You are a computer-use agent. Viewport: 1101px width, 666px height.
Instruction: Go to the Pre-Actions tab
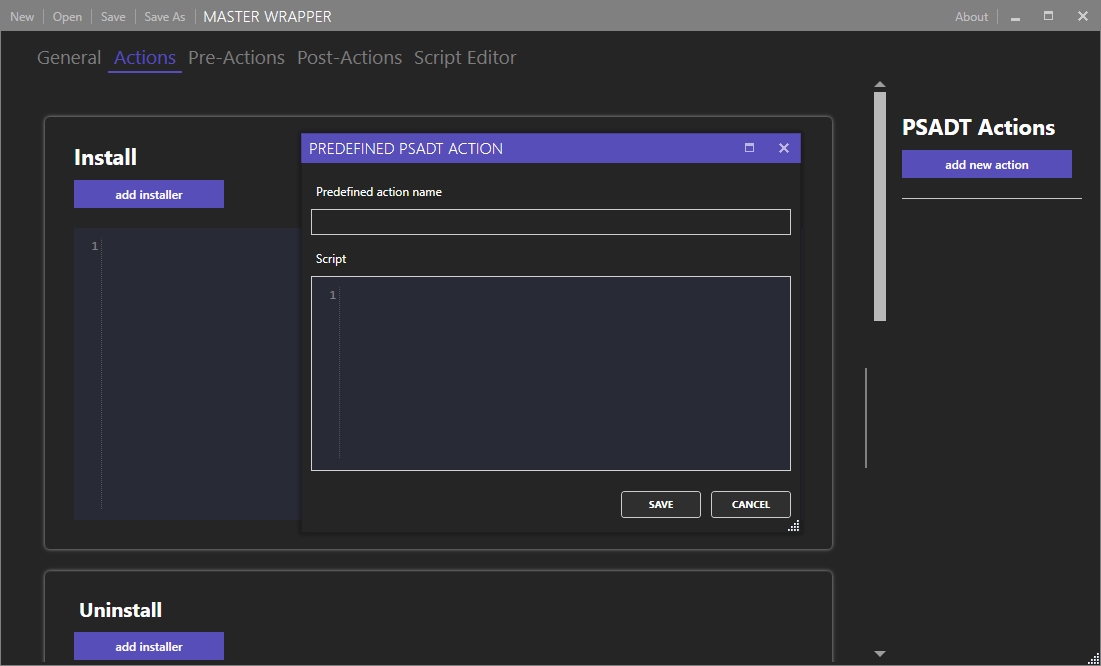click(x=237, y=58)
